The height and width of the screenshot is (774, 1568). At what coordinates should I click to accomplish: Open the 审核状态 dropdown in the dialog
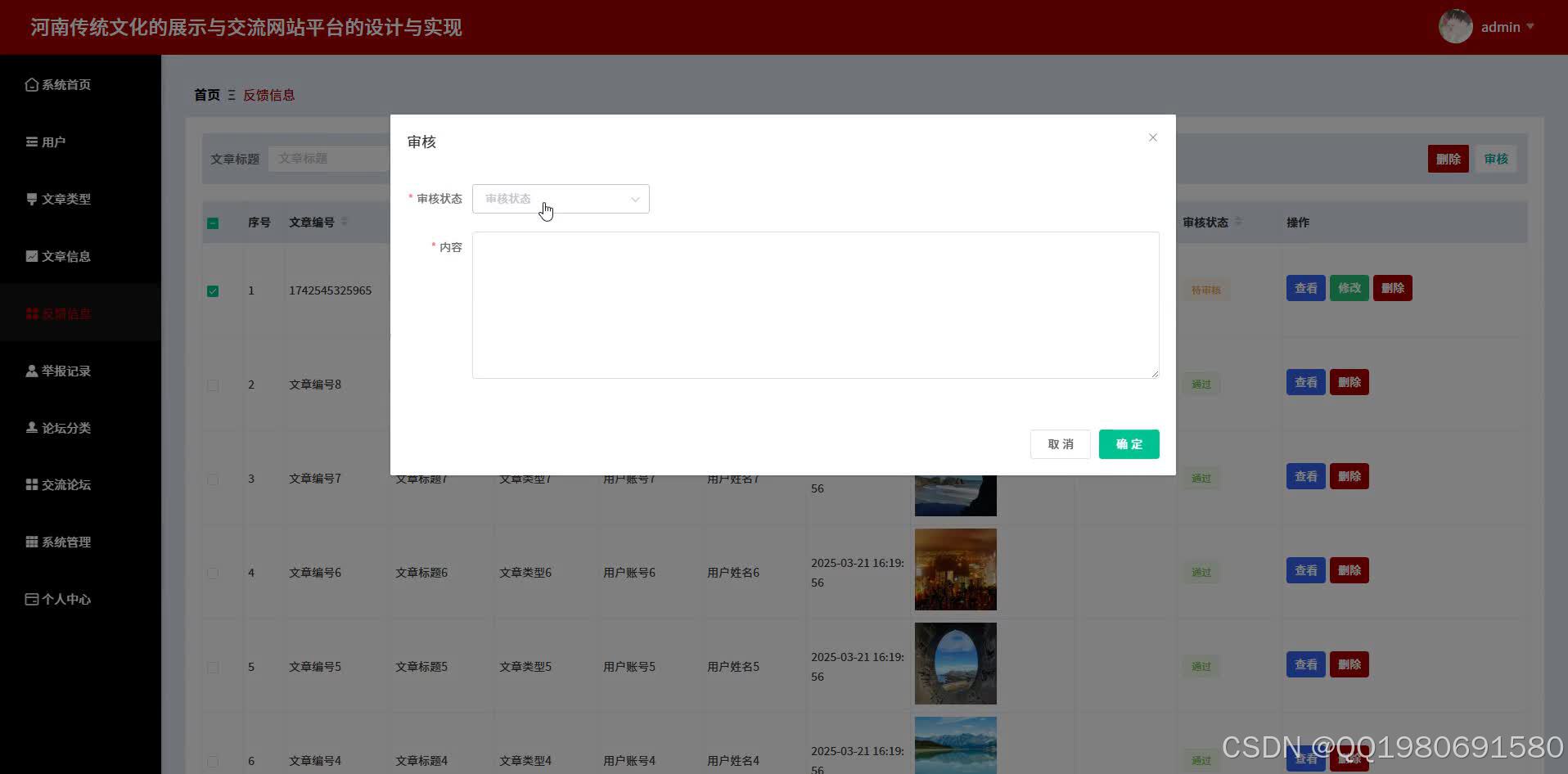pos(561,199)
